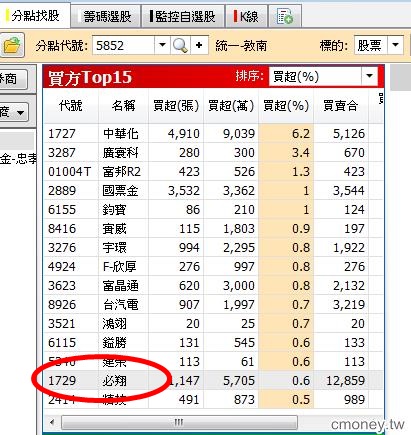
Task: Click the magnifier search icon
Action: click(180, 45)
